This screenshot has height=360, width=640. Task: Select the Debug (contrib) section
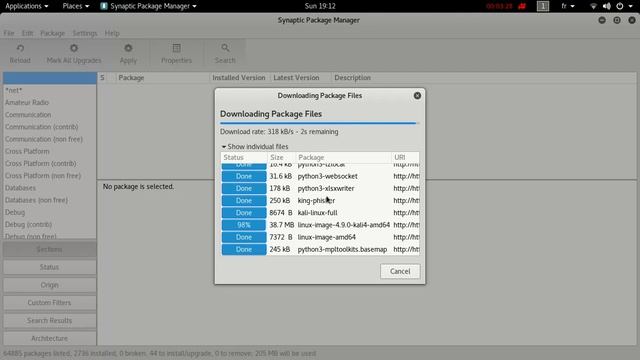[49, 224]
